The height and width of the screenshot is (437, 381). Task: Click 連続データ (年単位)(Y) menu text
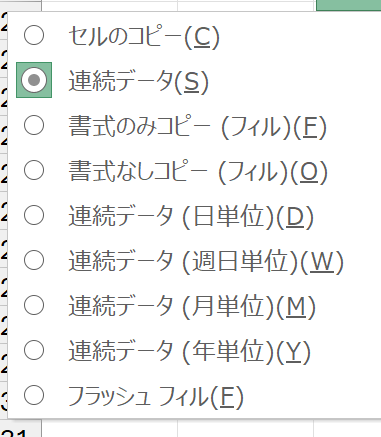pos(190,352)
